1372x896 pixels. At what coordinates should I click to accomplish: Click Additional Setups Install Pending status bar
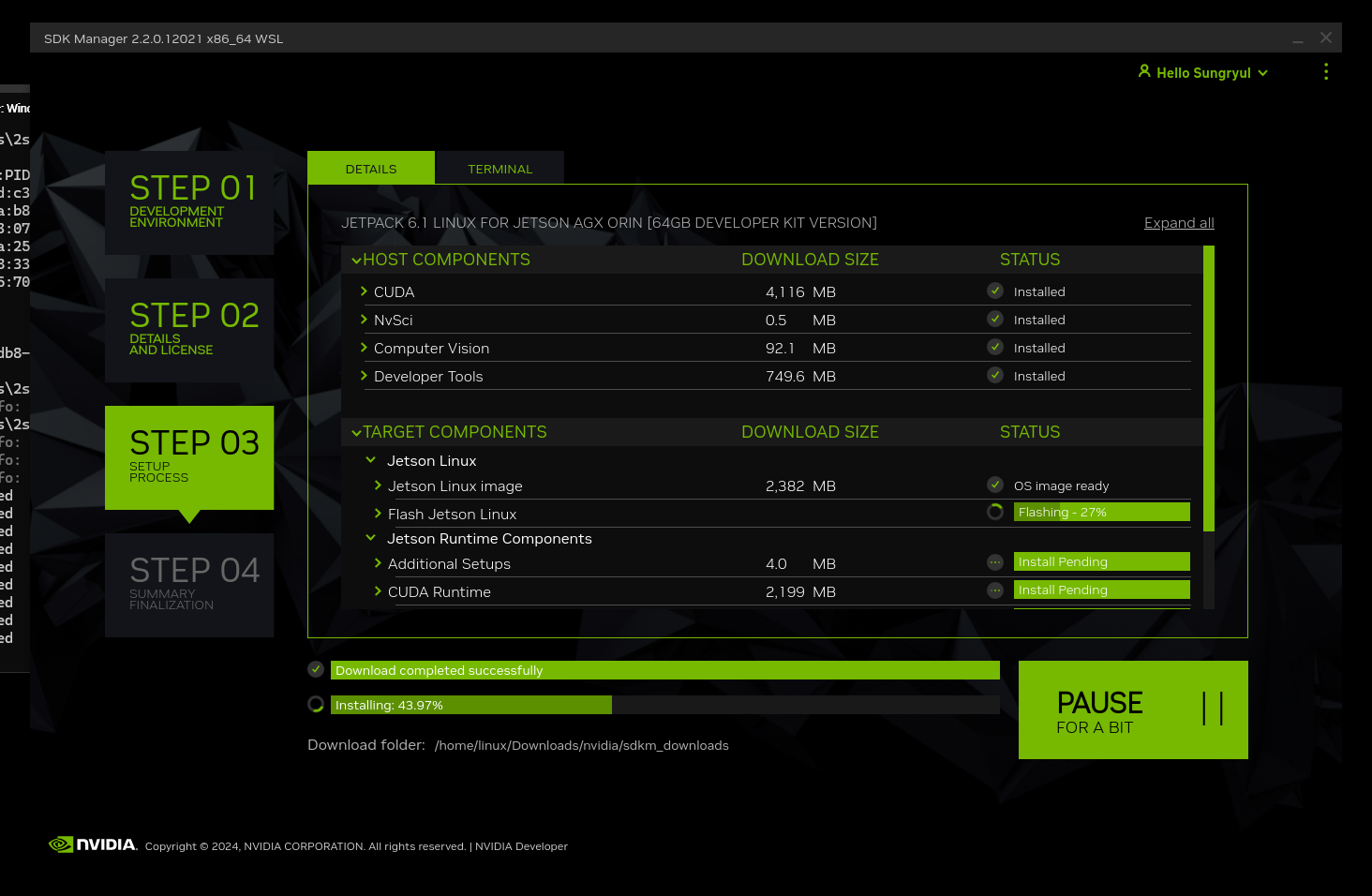1102,561
